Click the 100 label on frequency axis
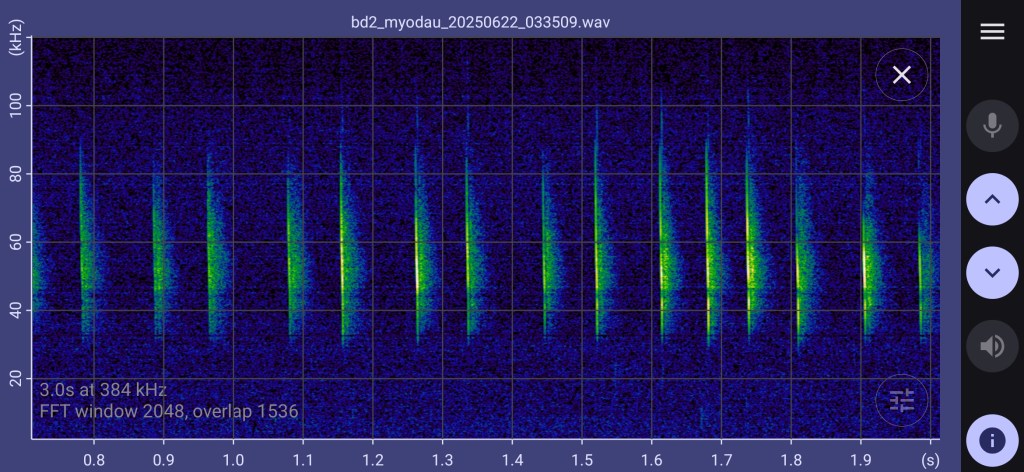The width and height of the screenshot is (1024, 472). point(17,105)
